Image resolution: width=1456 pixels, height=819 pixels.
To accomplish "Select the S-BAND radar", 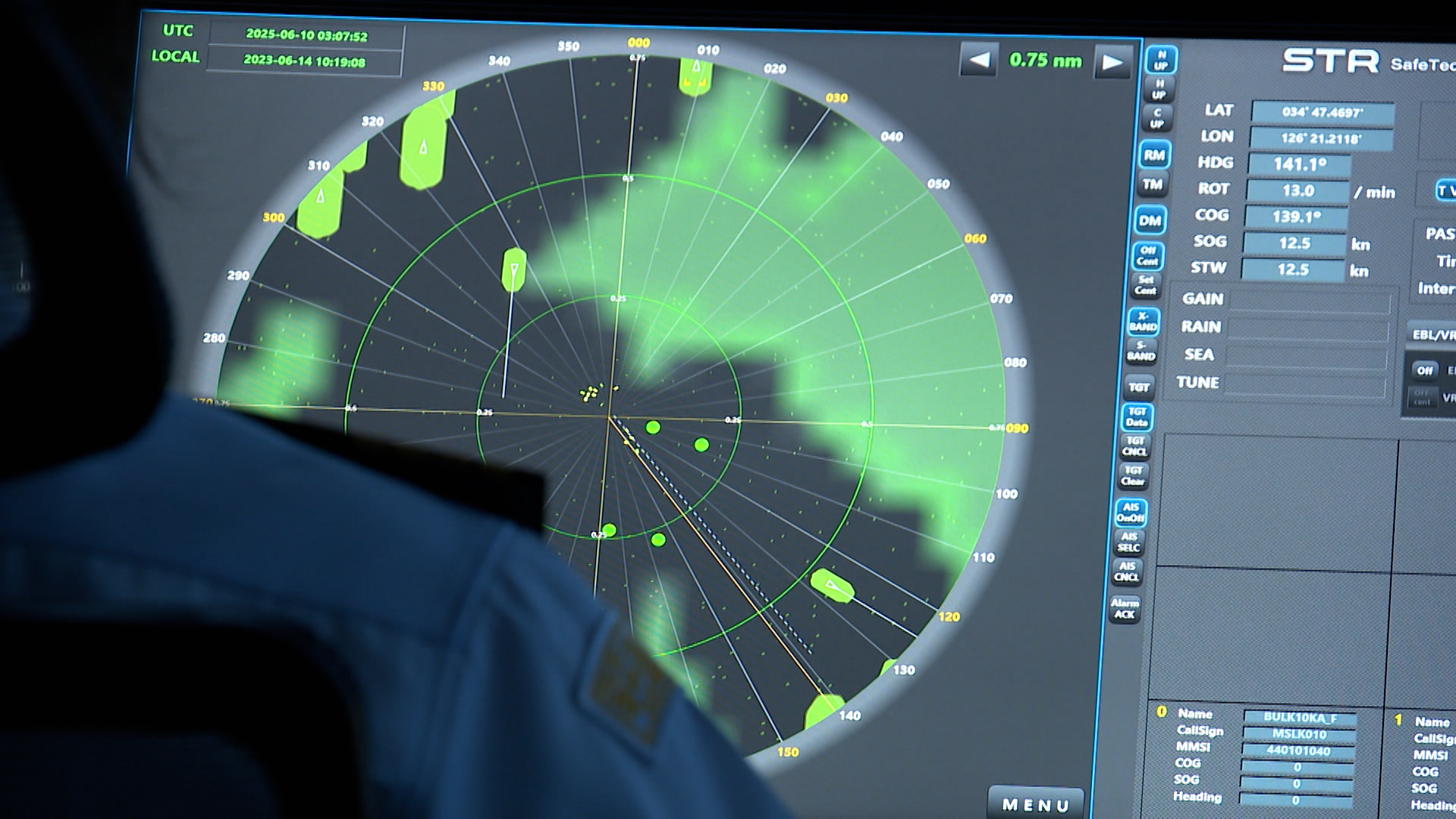I will point(1141,350).
